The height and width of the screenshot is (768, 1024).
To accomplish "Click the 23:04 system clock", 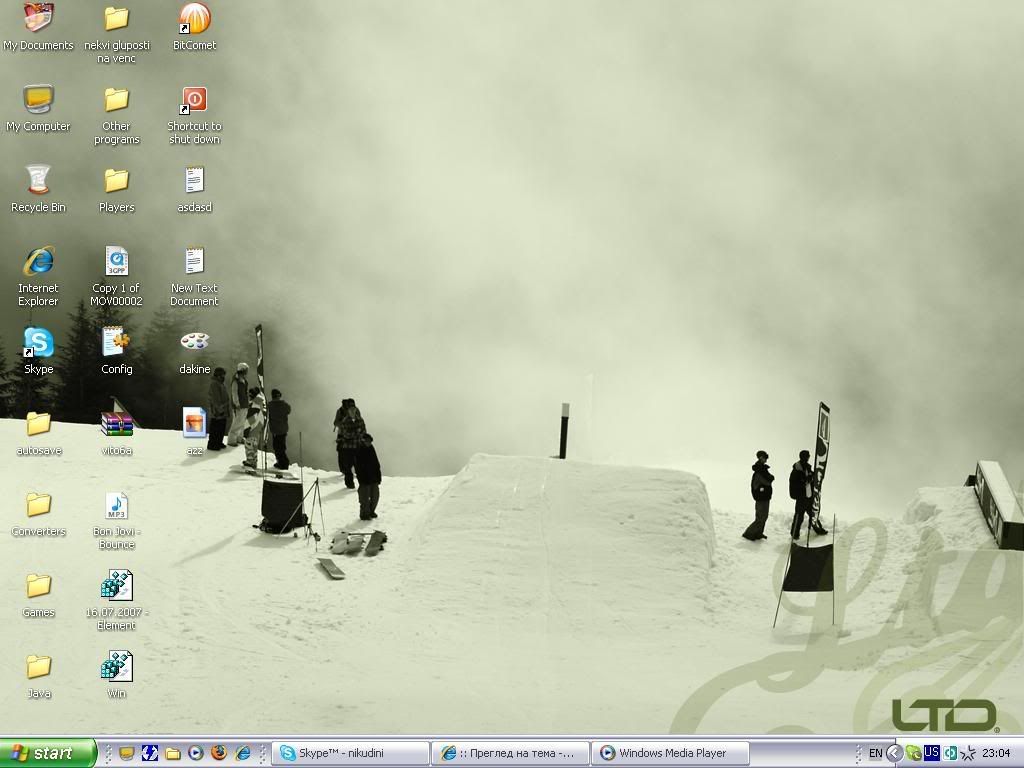I will [x=996, y=753].
